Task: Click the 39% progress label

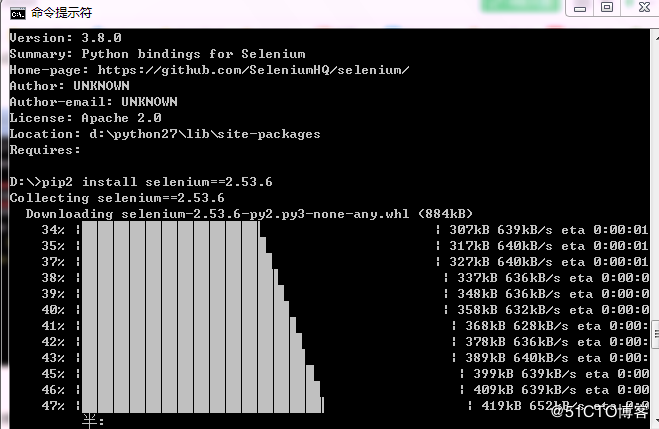Action: pos(53,294)
